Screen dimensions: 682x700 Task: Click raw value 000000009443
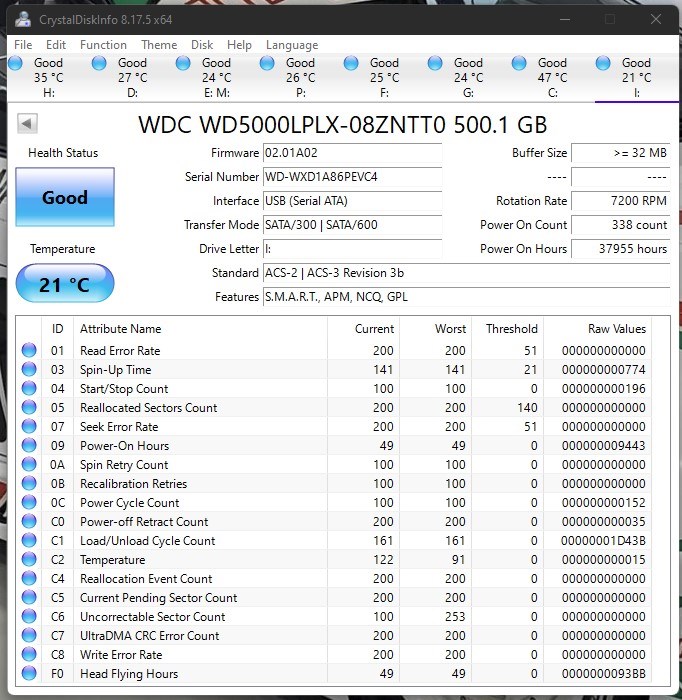(x=603, y=446)
